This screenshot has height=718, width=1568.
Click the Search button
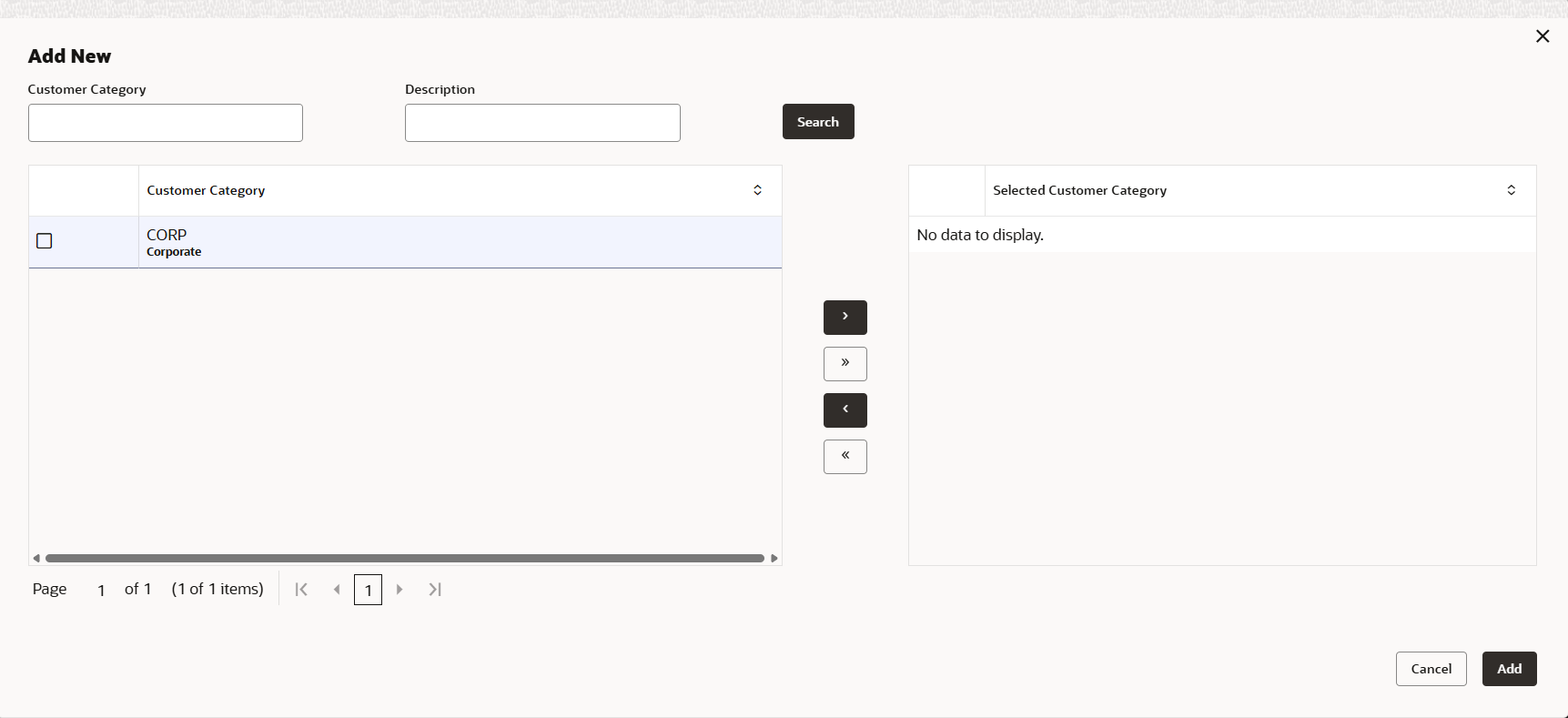pos(818,122)
